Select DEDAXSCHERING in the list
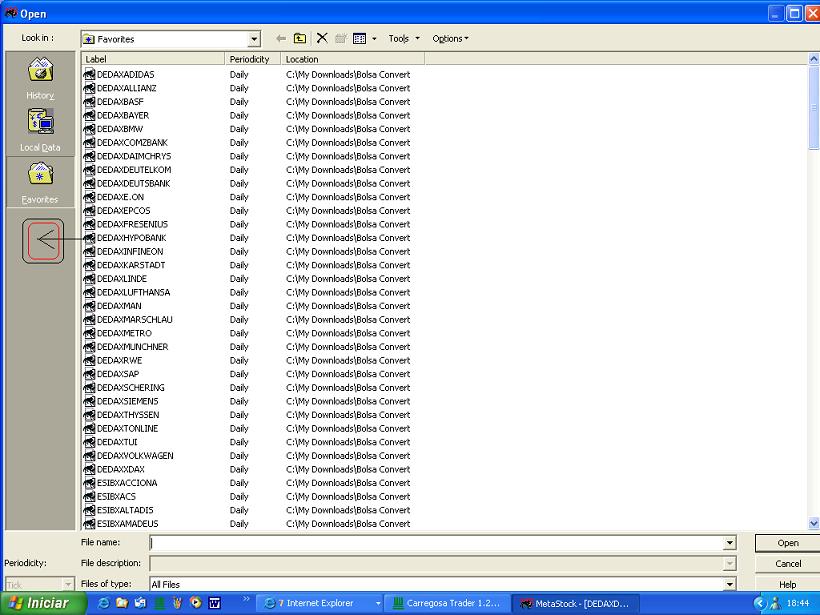Image resolution: width=820 pixels, height=615 pixels. coord(131,387)
